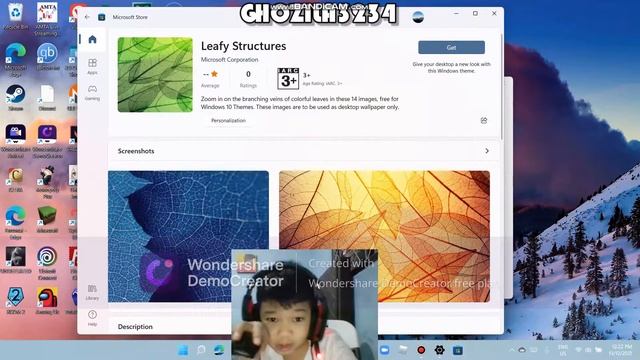The image size is (640, 360).
Task: Open the Ubisoft Connect desktop shortcut
Action: pos(47,263)
